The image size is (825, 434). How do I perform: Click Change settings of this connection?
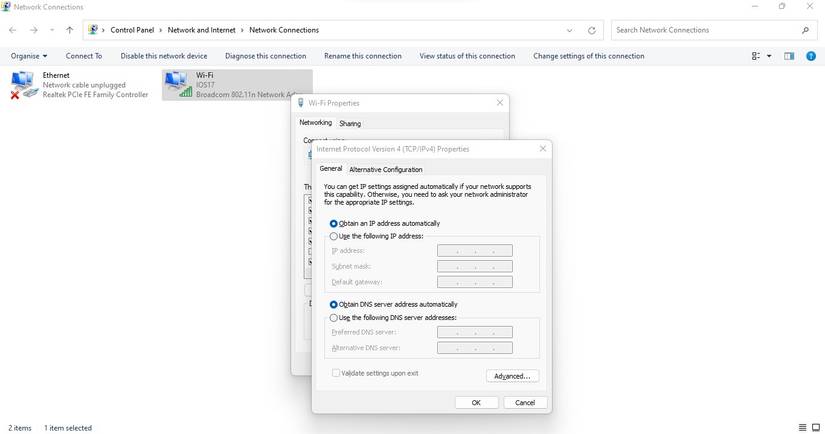point(588,56)
